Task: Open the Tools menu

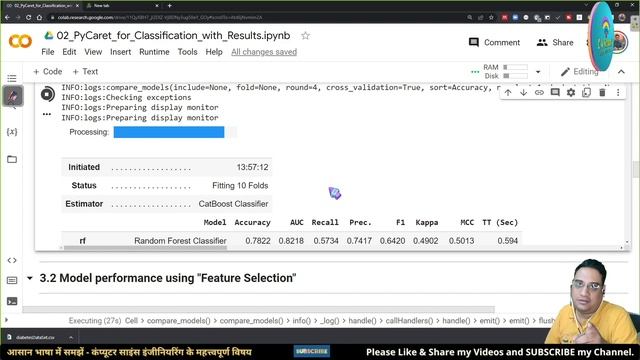Action: [187, 52]
